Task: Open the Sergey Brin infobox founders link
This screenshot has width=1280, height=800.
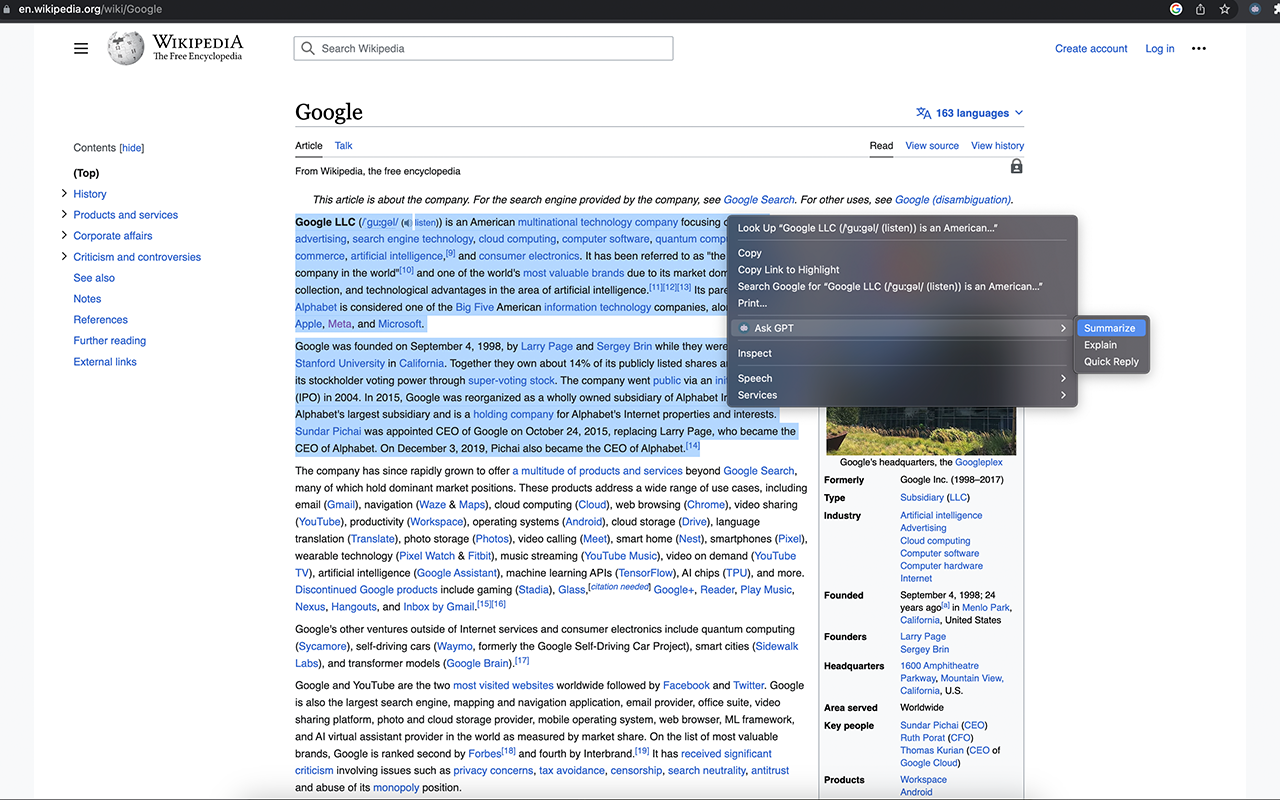Action: [924, 649]
